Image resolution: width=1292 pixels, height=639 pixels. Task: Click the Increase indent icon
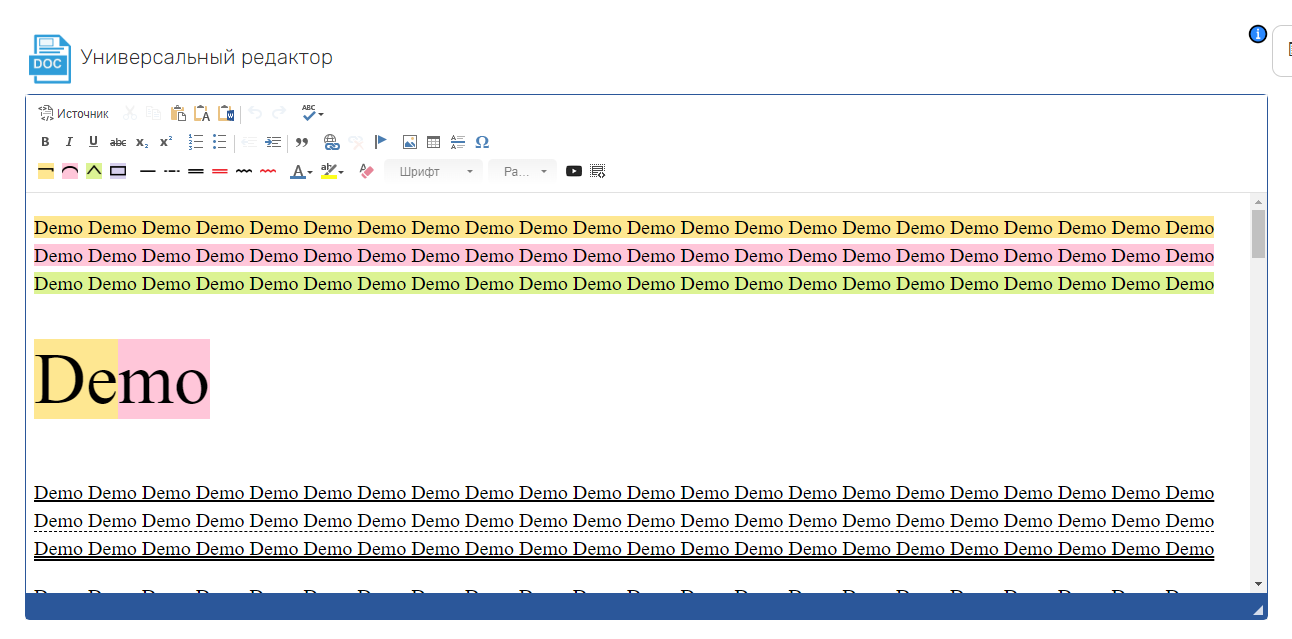point(273,142)
